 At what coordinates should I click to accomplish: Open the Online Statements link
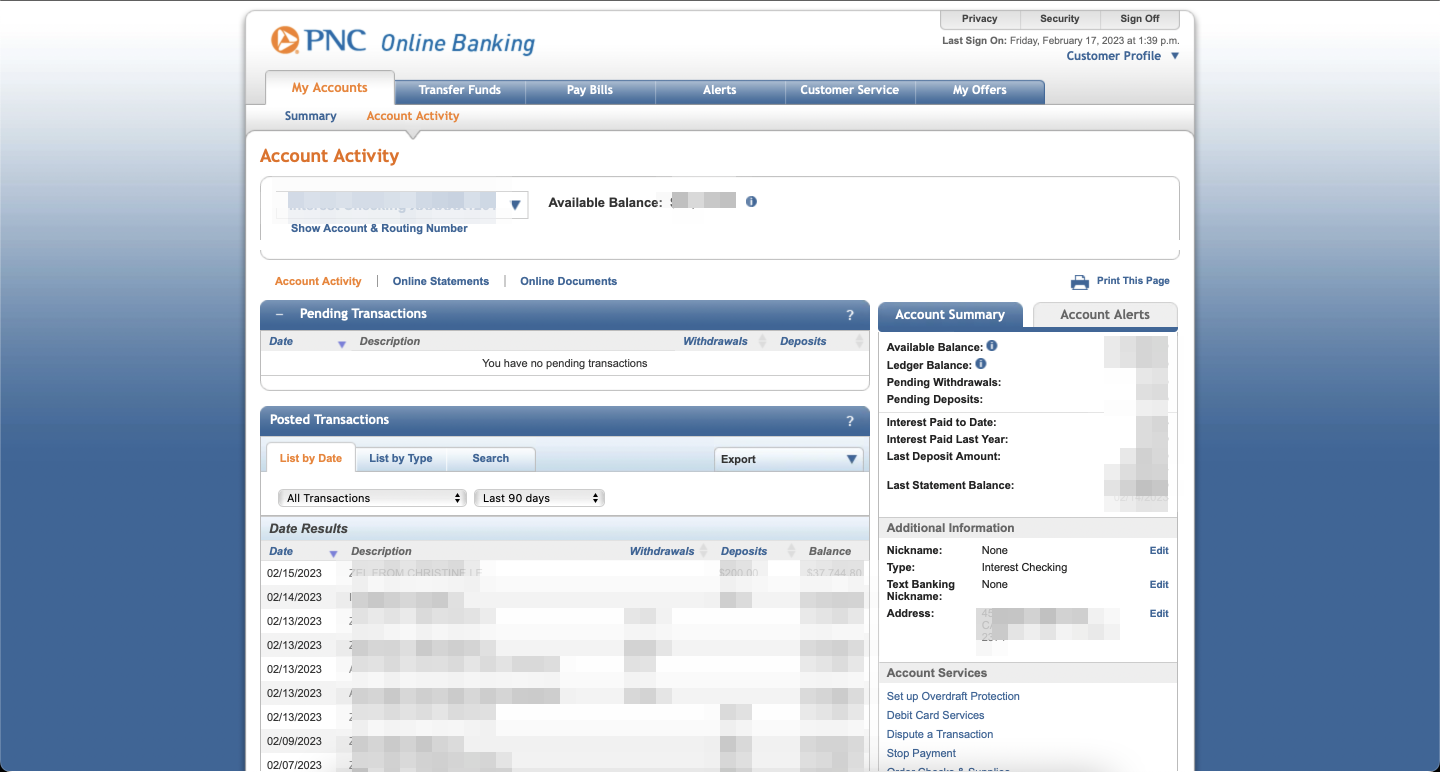coord(441,281)
